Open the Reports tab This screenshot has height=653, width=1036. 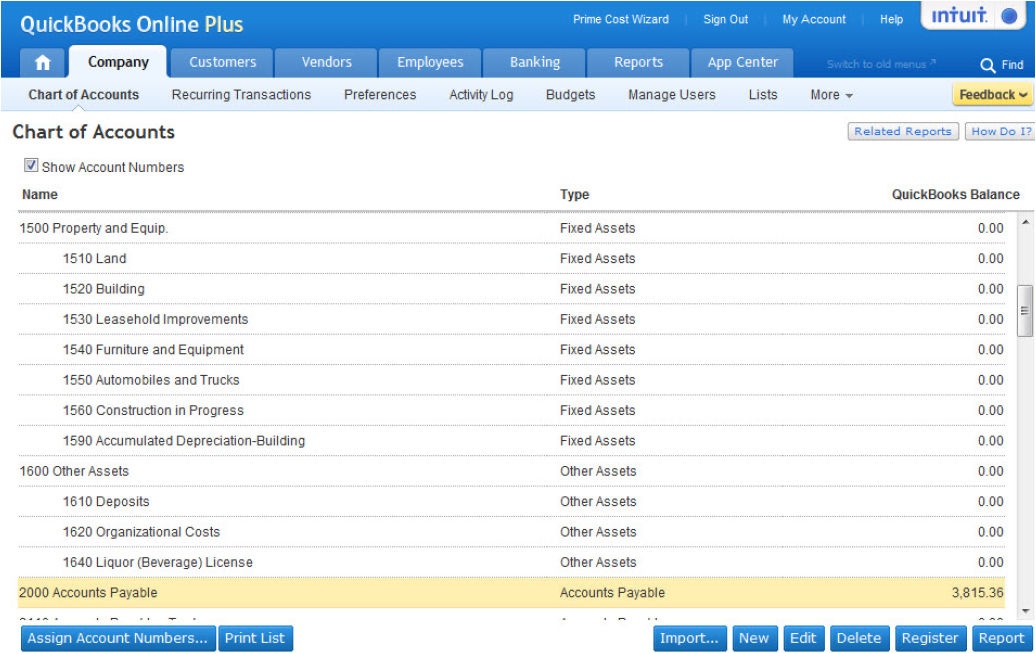pos(638,62)
